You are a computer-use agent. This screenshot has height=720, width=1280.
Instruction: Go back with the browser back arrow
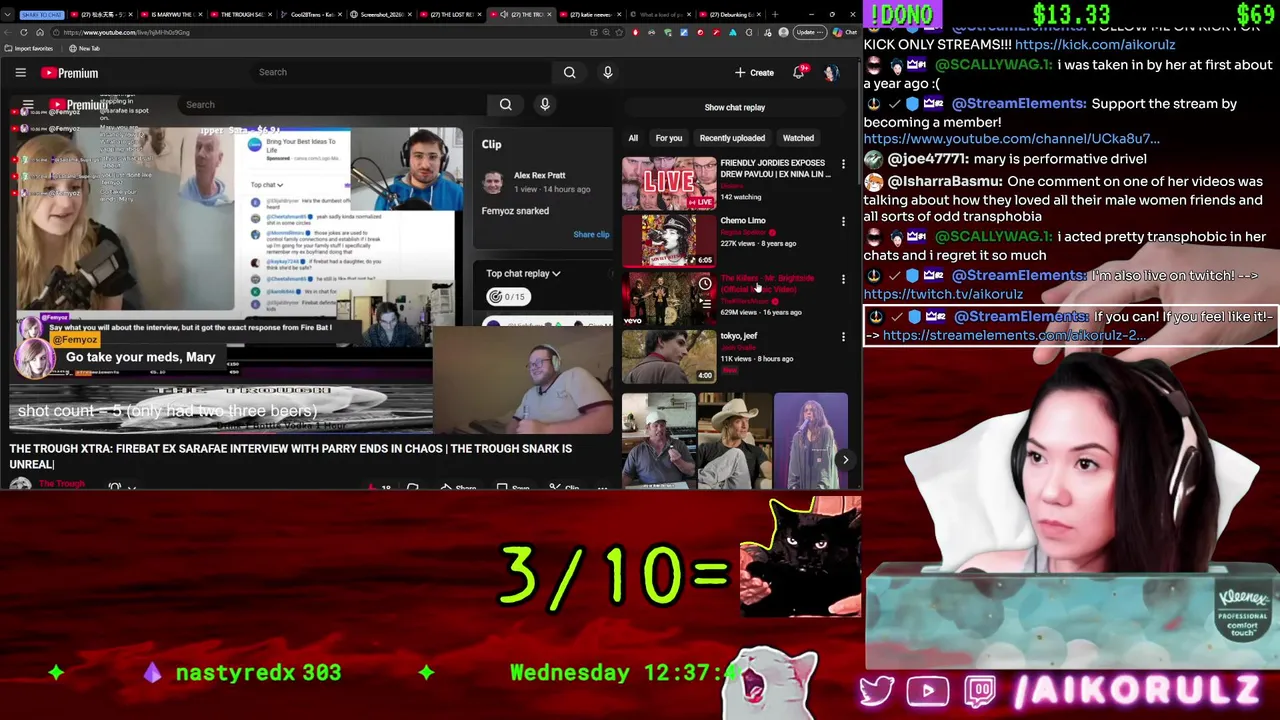8,32
